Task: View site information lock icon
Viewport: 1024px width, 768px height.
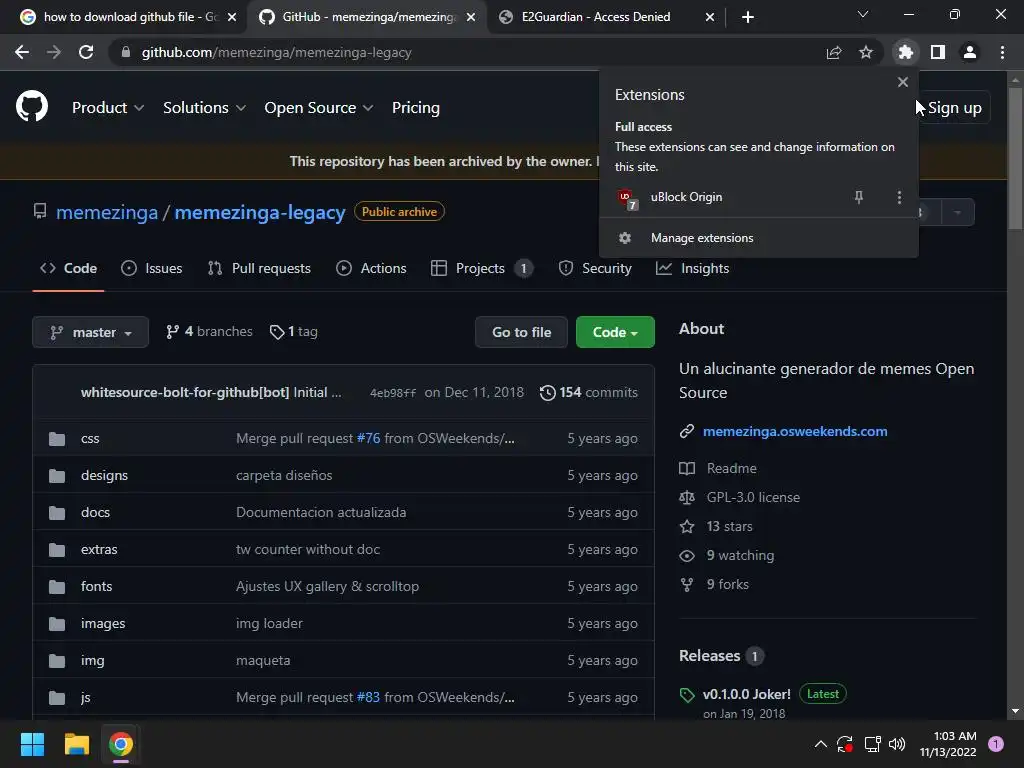Action: coord(126,52)
